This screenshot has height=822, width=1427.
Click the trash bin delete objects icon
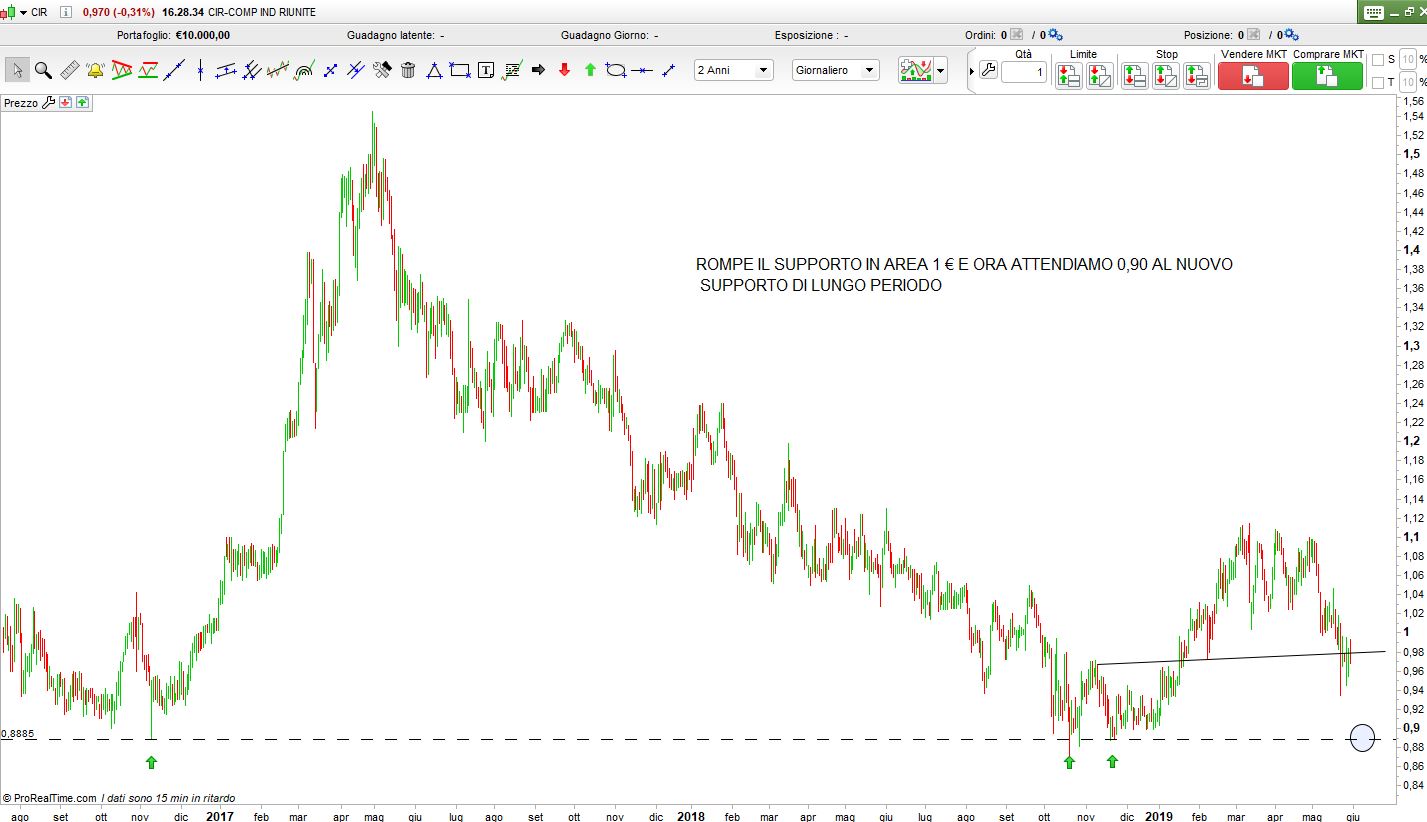408,70
